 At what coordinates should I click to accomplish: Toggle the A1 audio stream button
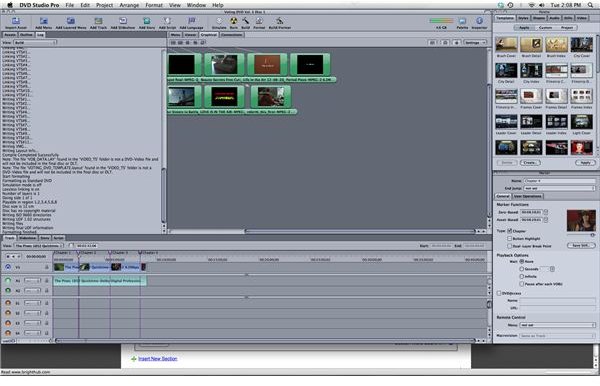point(8,280)
